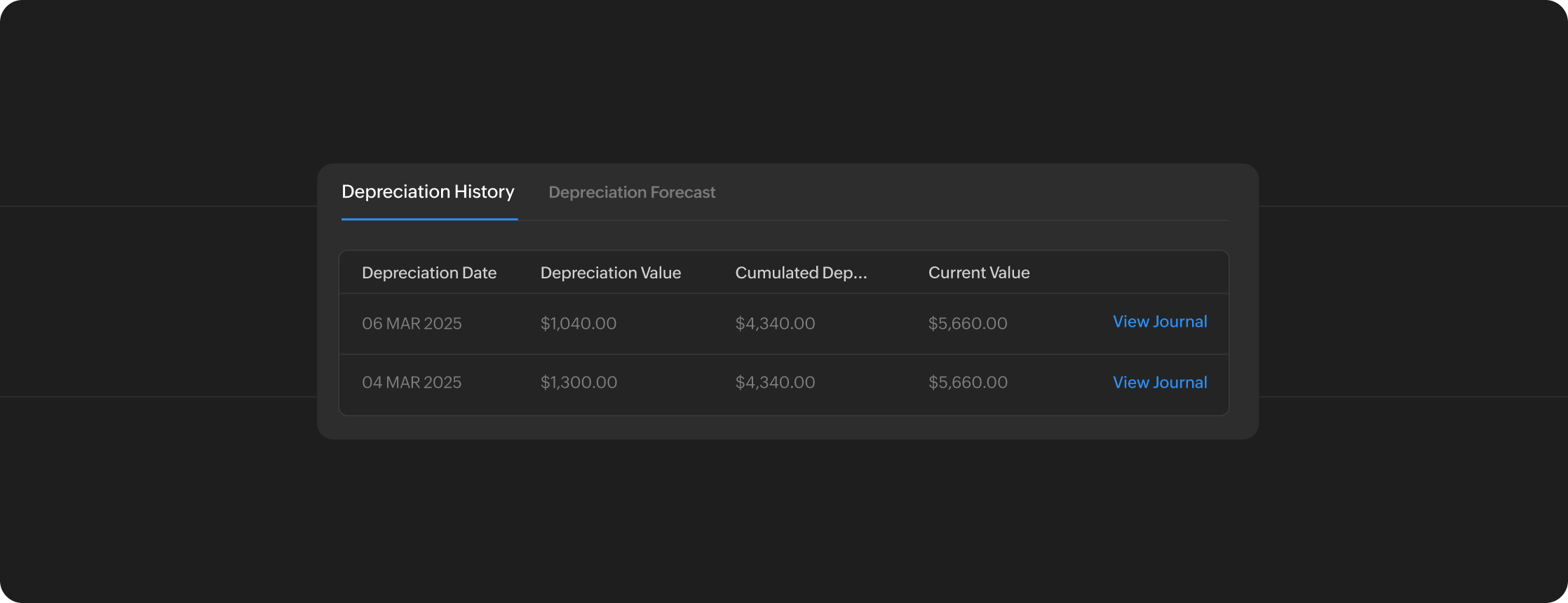Select the 04 MAR 2025 date cell
Image resolution: width=1568 pixels, height=603 pixels.
(412, 383)
